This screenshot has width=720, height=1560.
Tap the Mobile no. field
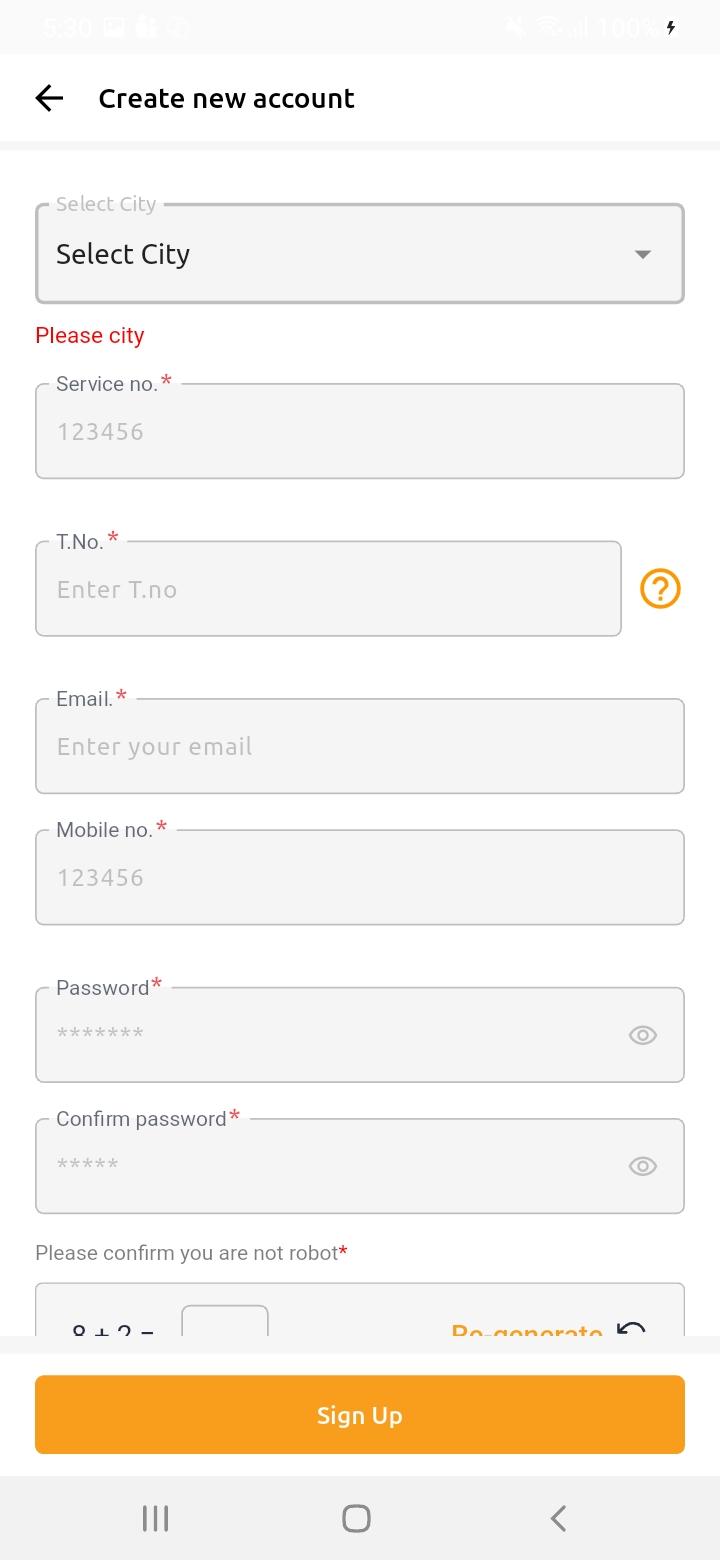(360, 878)
